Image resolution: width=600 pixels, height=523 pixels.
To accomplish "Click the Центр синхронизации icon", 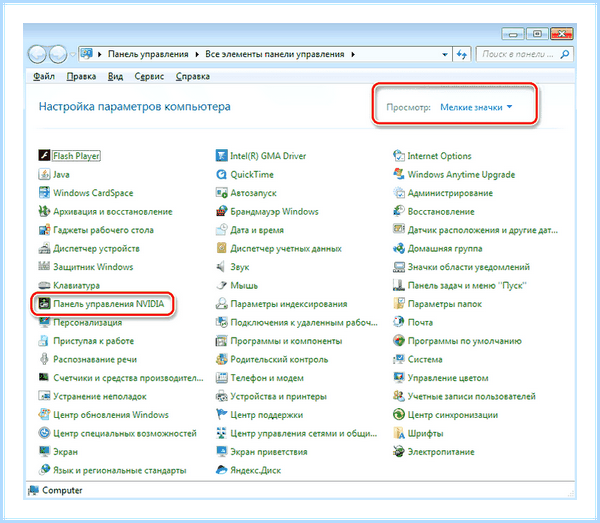I will (x=399, y=415).
